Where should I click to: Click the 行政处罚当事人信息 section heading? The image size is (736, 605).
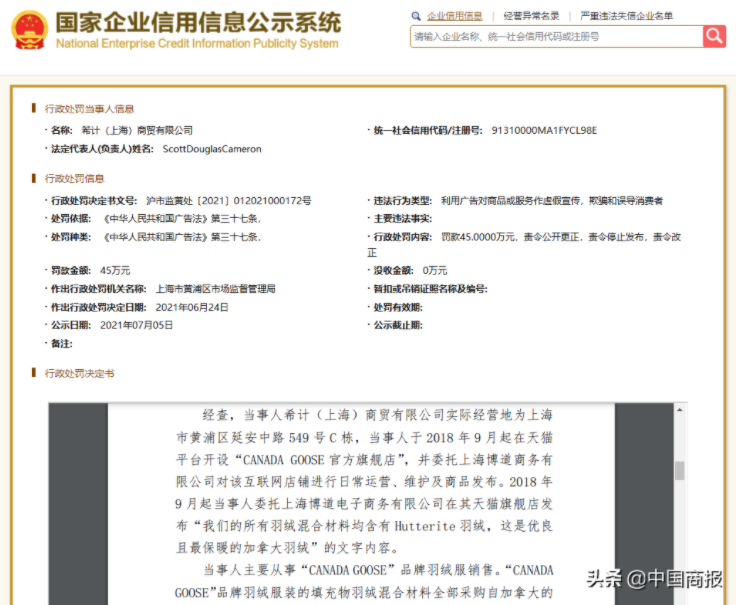(x=89, y=109)
